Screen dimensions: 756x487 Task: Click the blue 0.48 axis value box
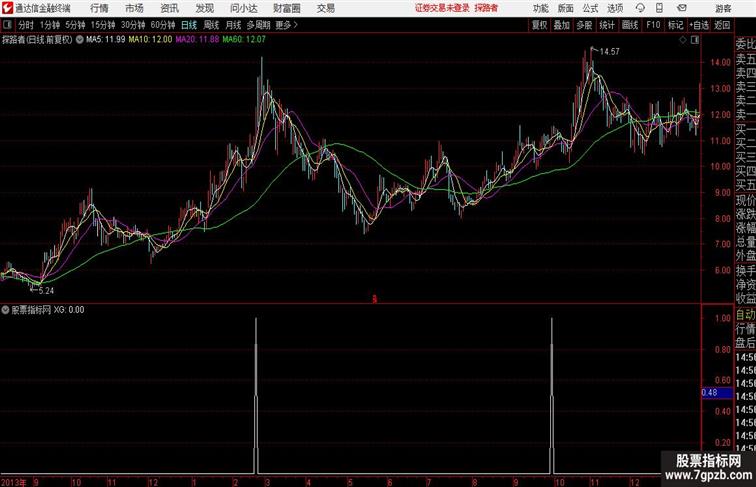tap(717, 392)
